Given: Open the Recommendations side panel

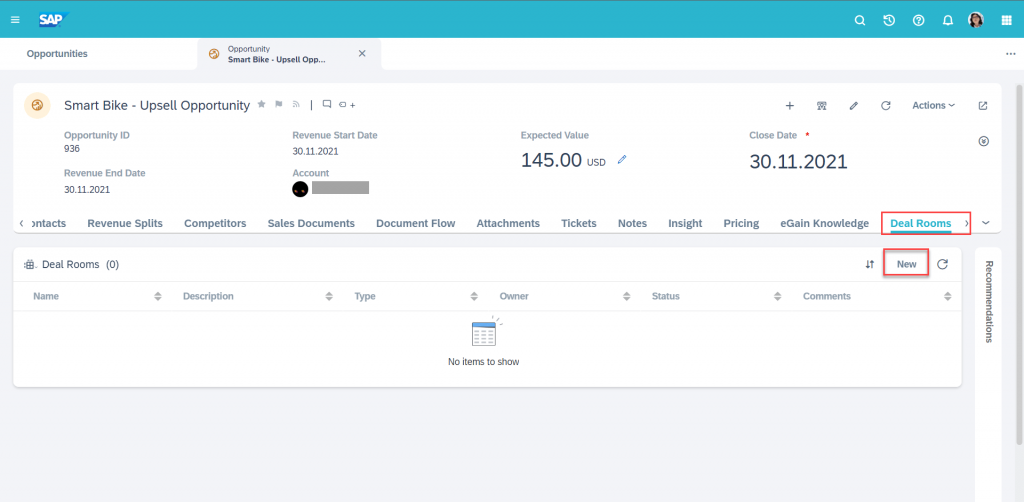Looking at the screenshot, I should point(989,302).
